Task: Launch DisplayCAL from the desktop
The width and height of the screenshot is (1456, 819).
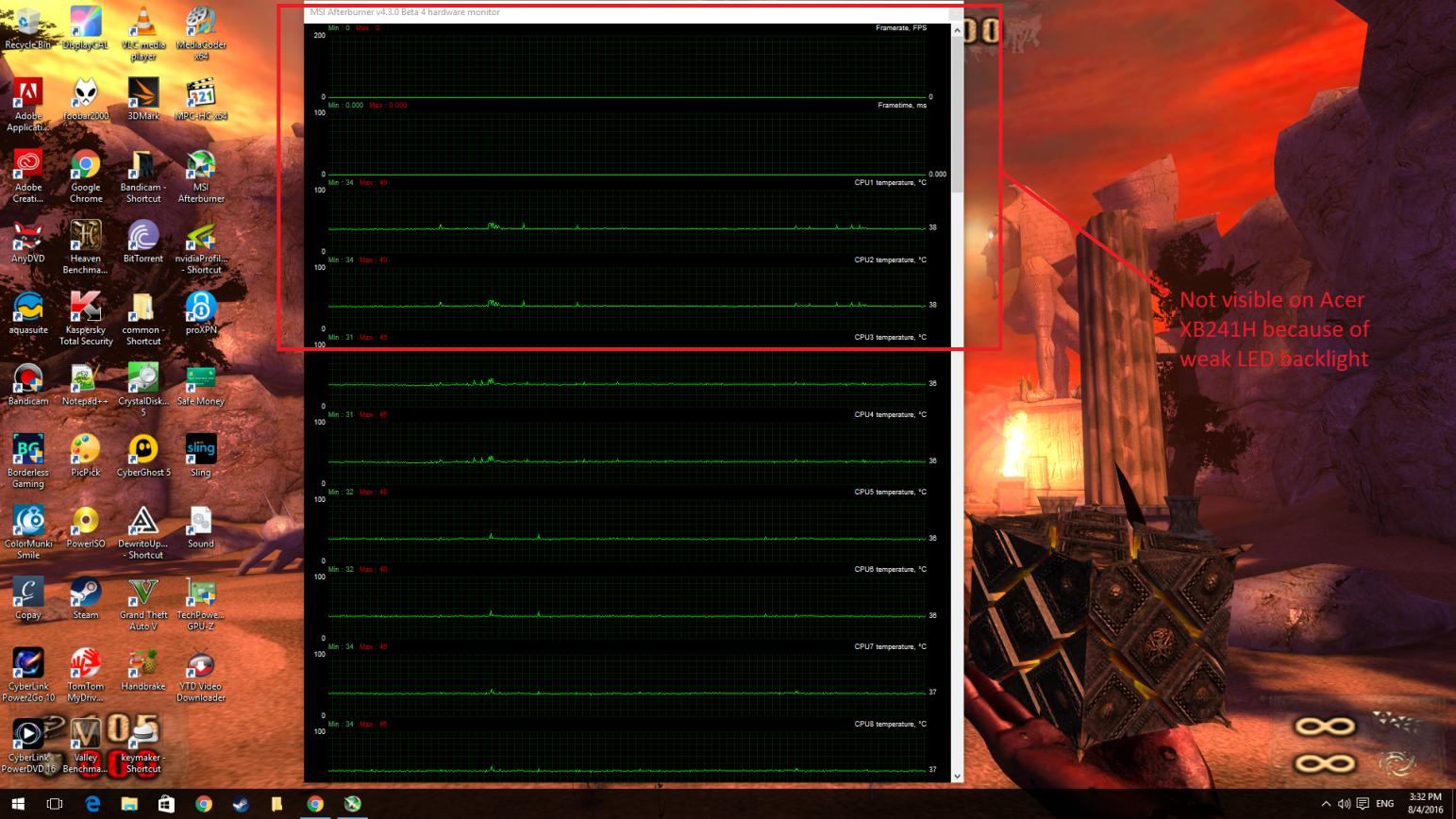Action: tap(86, 27)
